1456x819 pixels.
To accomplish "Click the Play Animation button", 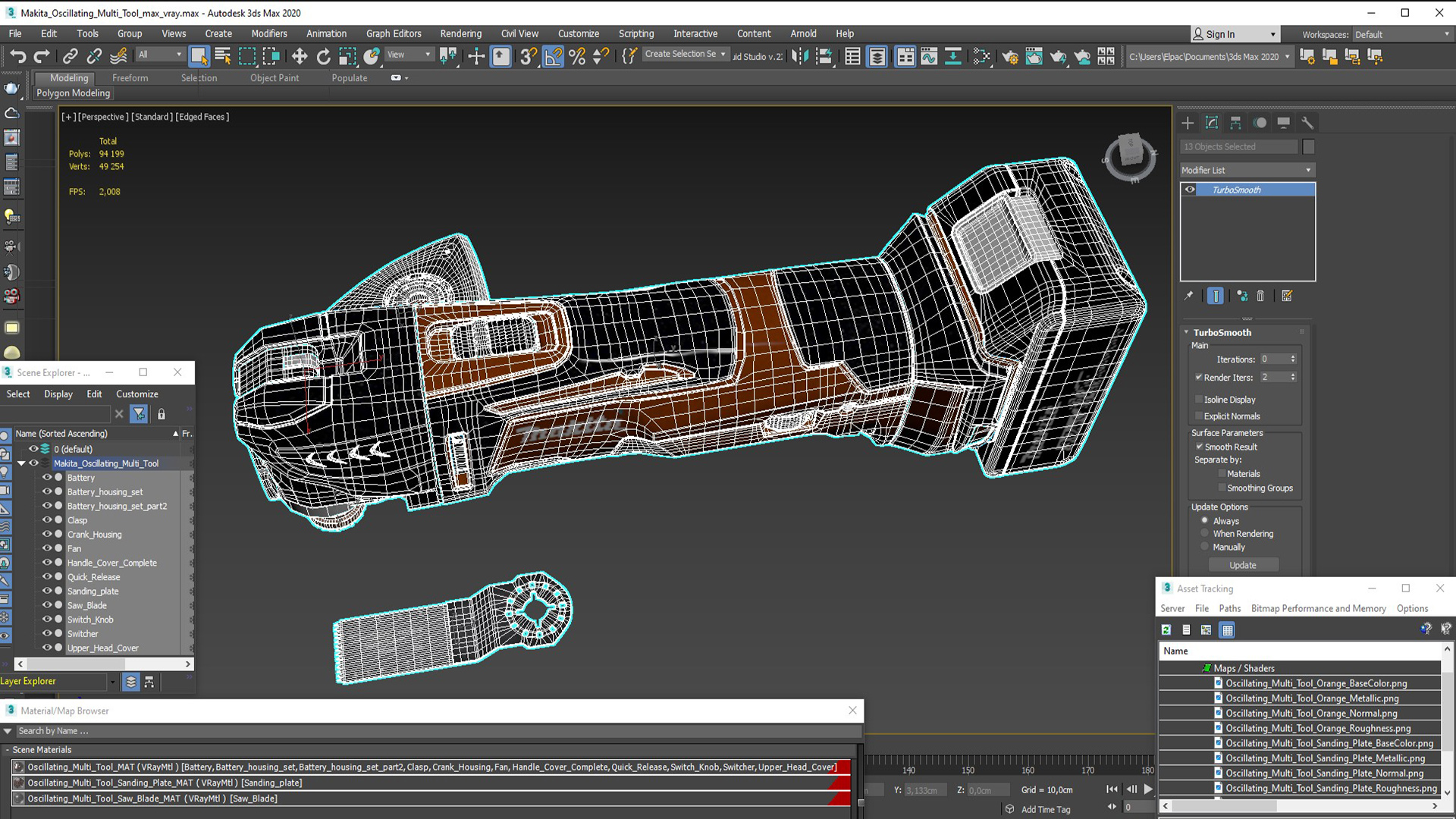I will click(1148, 789).
